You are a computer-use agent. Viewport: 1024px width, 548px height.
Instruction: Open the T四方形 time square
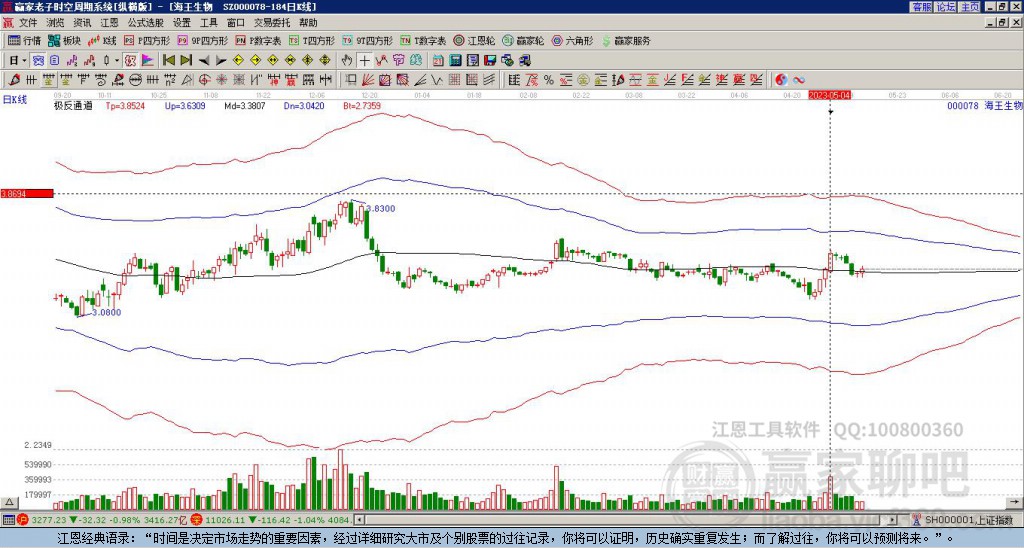point(312,40)
